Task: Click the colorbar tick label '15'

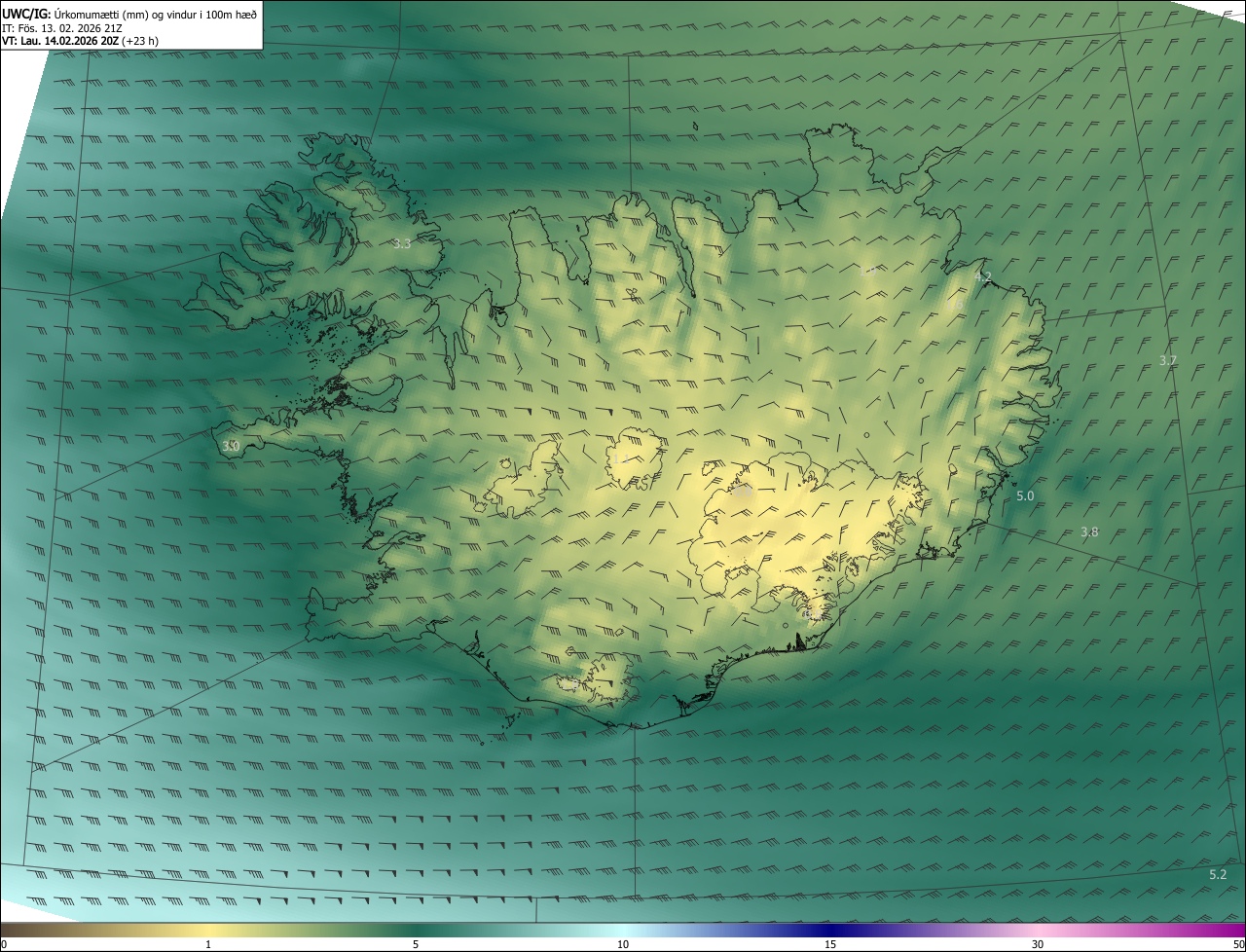Action: tap(830, 944)
